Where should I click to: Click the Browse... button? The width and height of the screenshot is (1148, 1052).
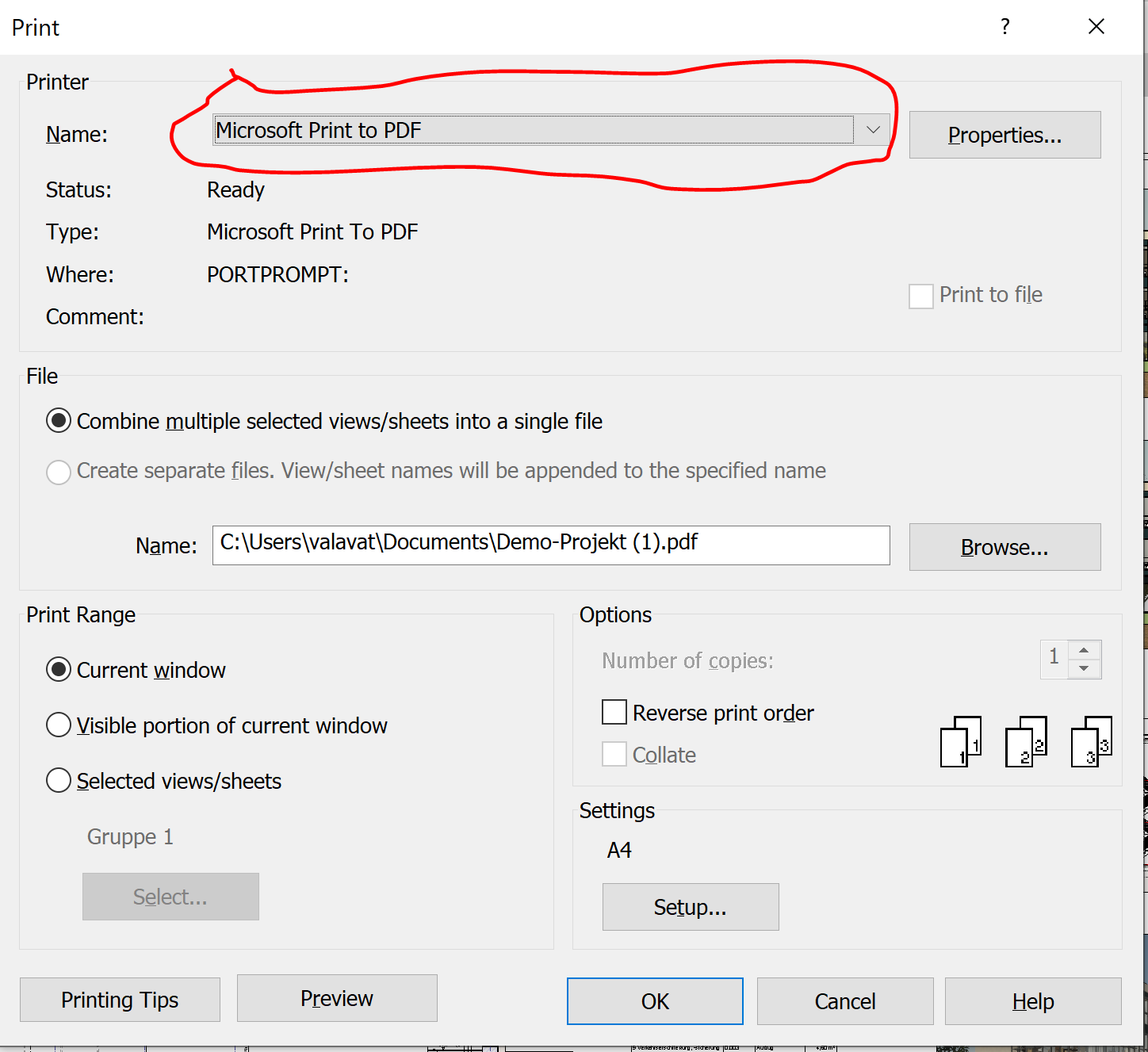coord(1004,546)
